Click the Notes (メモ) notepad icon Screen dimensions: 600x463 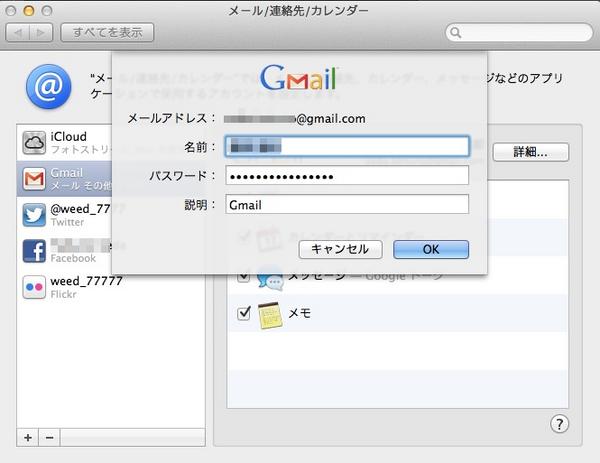270,315
